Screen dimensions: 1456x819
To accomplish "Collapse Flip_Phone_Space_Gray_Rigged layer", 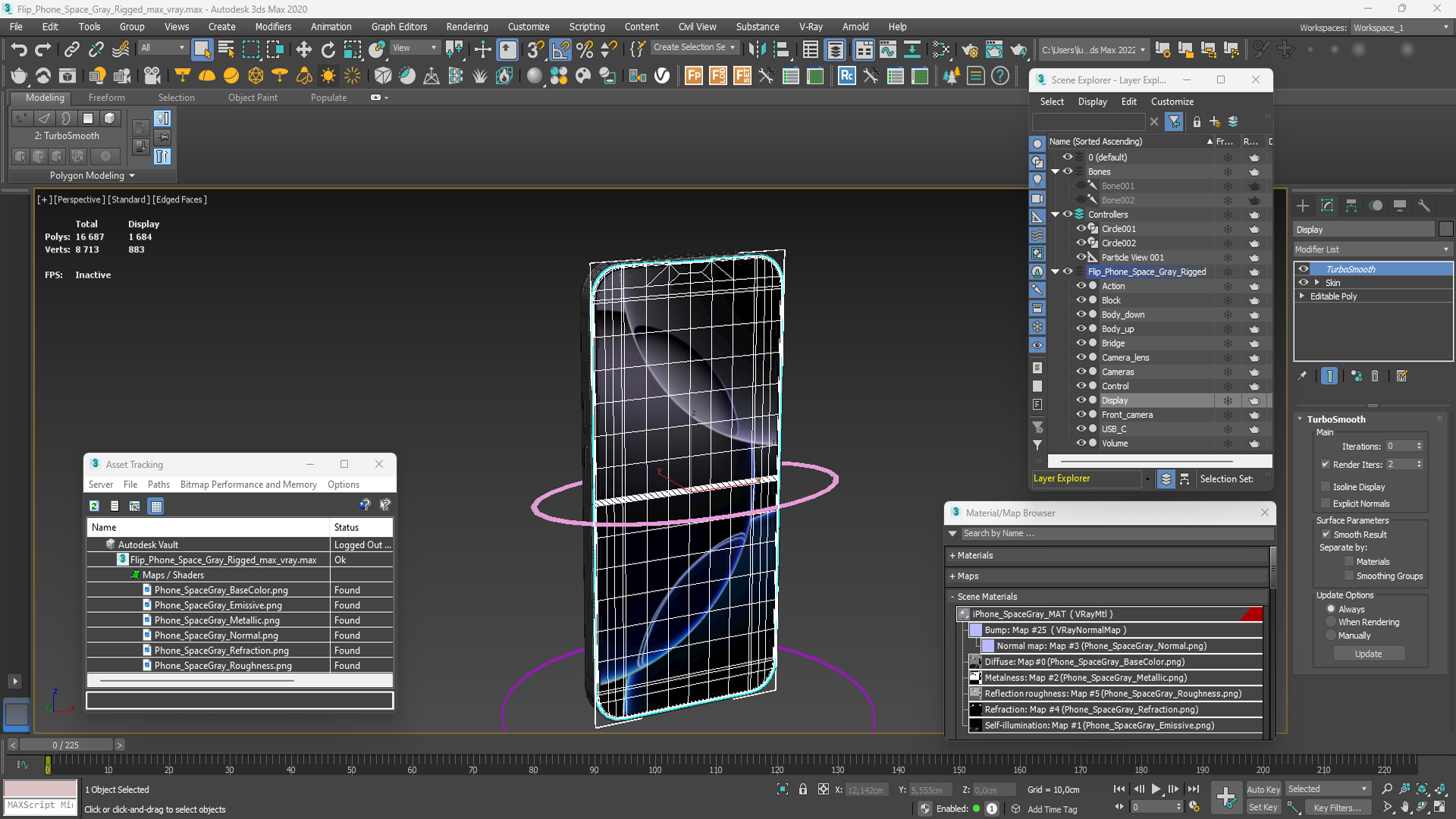I will click(x=1055, y=271).
